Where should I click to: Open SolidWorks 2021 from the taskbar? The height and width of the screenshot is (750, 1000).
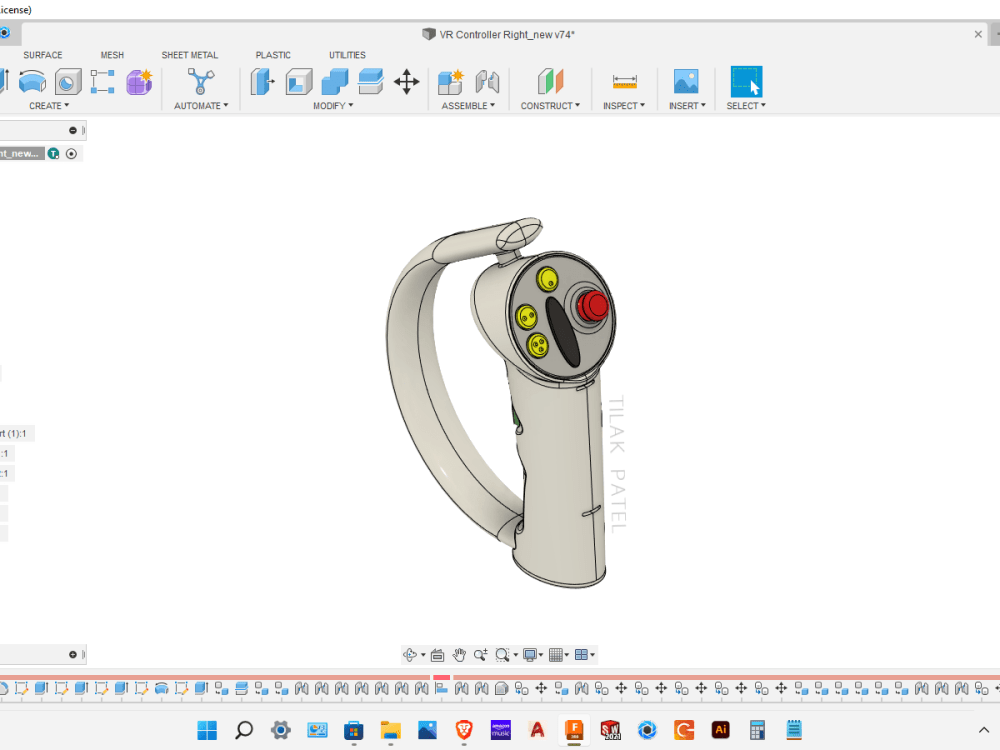610,730
